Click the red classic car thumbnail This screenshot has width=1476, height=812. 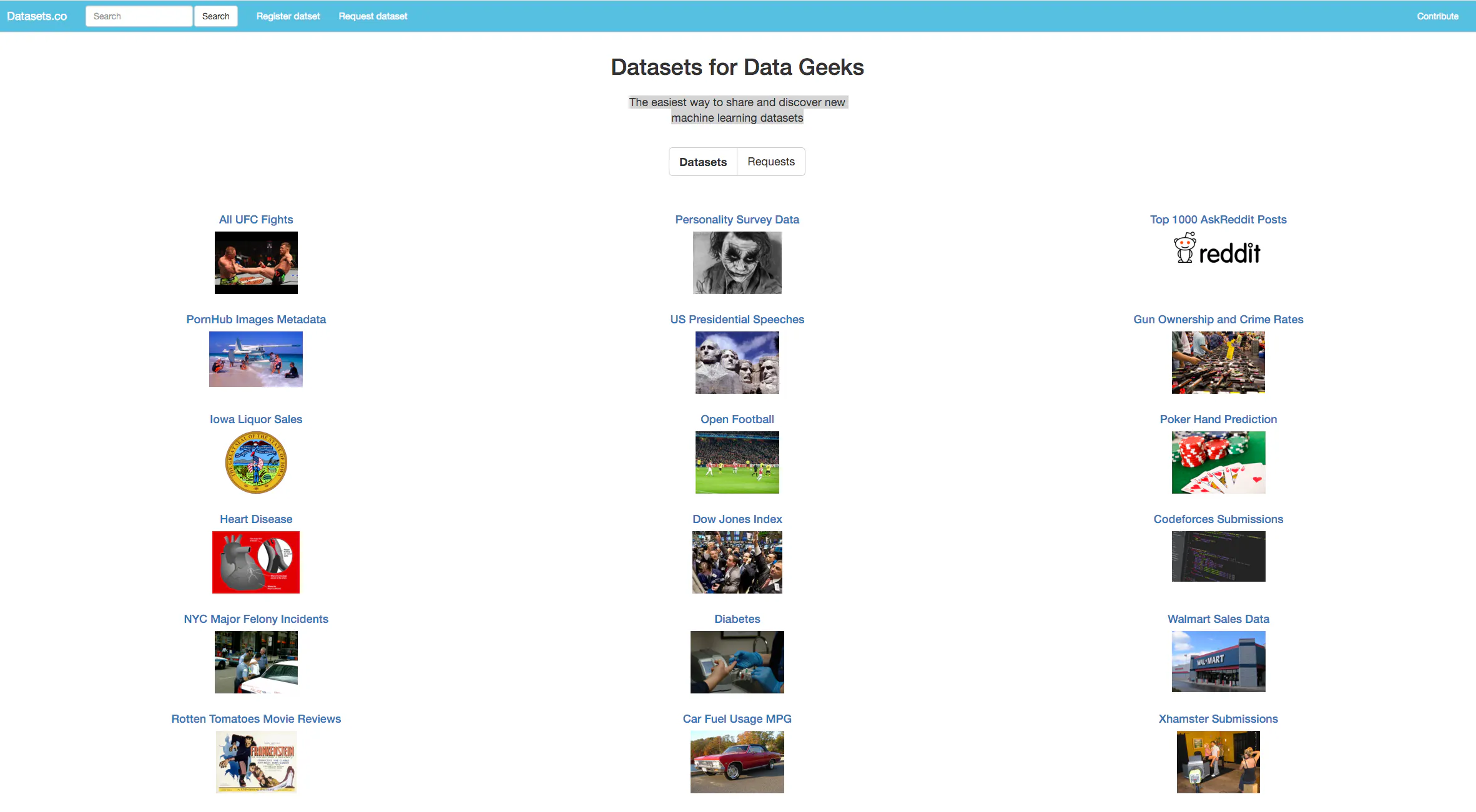(x=737, y=762)
